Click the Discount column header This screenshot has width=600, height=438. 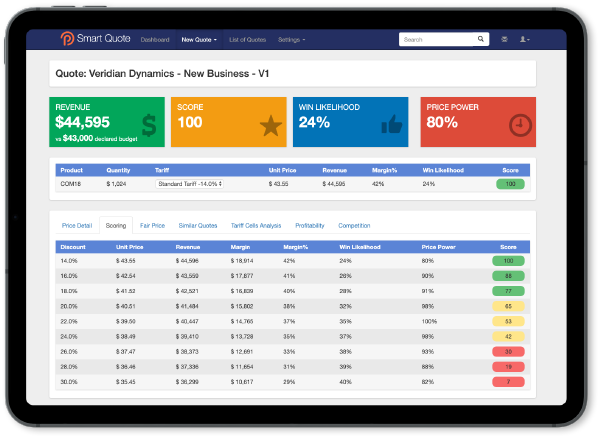point(73,247)
